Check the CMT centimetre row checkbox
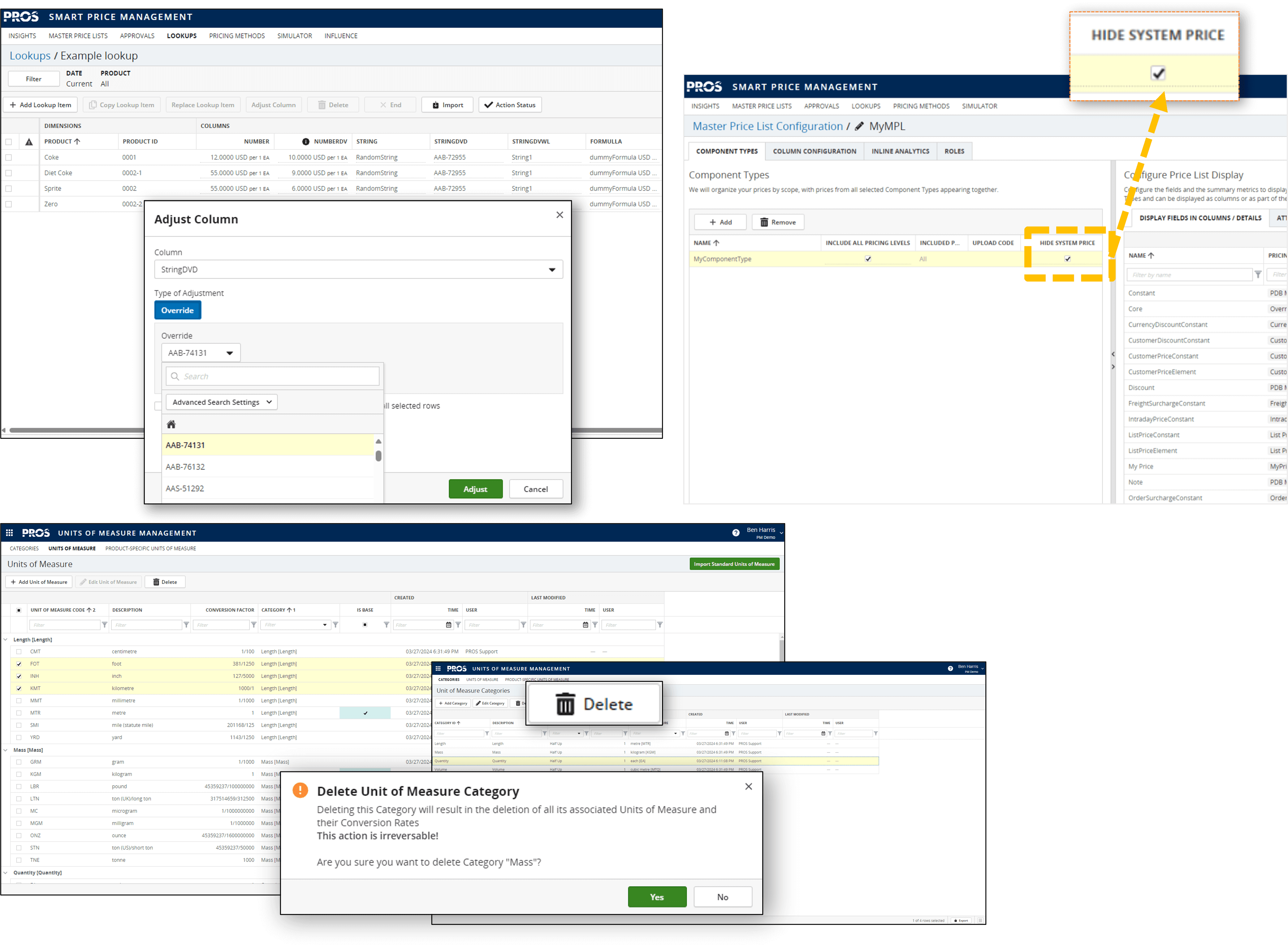The image size is (1288, 948). [19, 652]
